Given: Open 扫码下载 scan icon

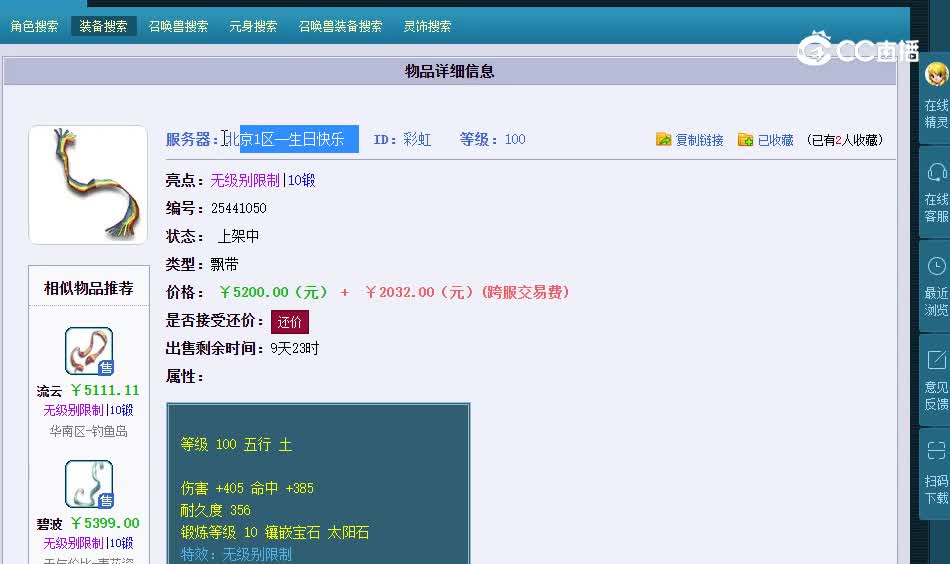Looking at the screenshot, I should click(x=937, y=451).
